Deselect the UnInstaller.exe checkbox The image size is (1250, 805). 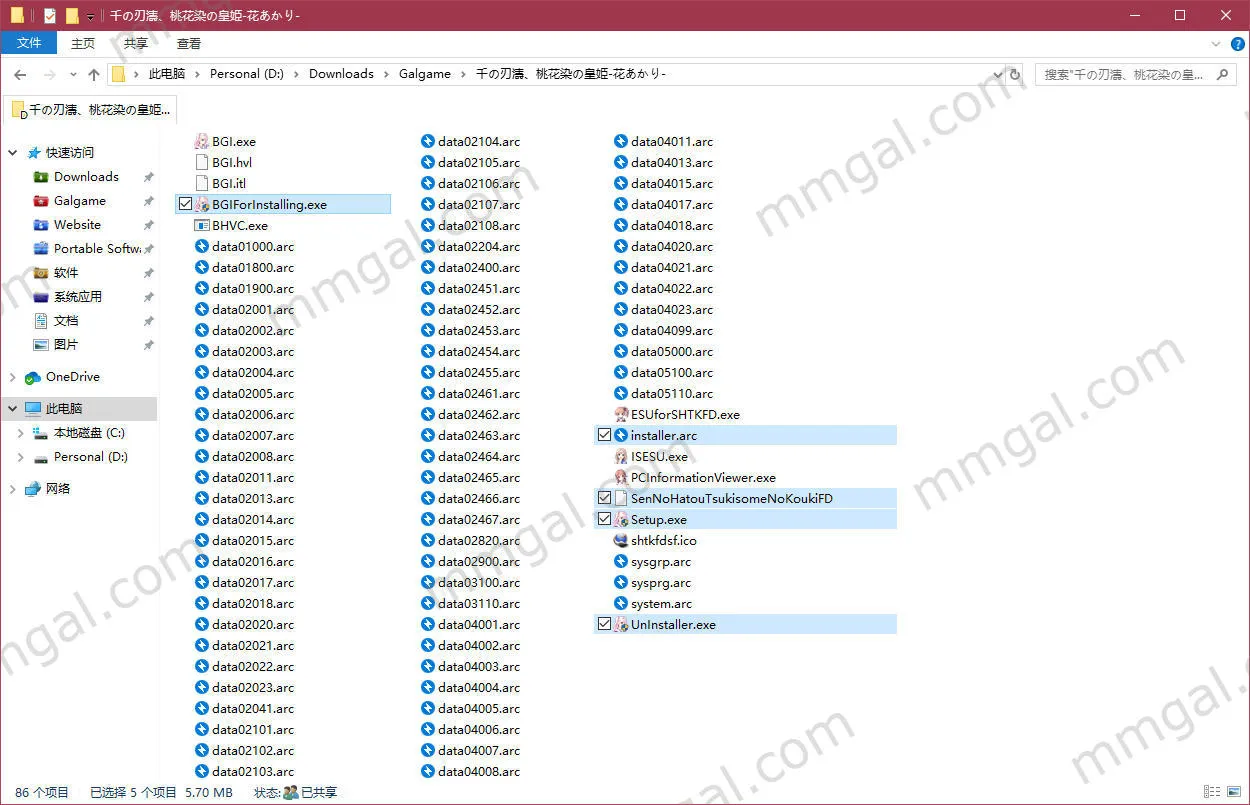coord(604,624)
